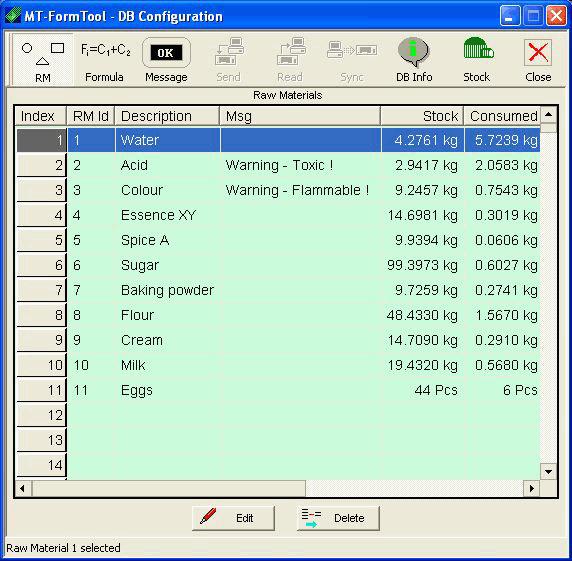Select the Water description cell
Image resolution: width=572 pixels, height=561 pixels.
pyautogui.click(x=168, y=140)
